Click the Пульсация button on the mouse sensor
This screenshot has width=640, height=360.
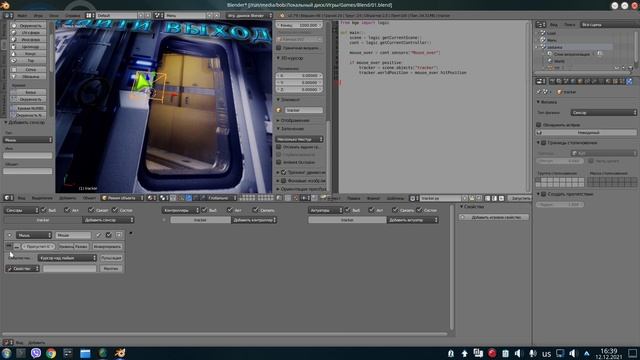[111, 258]
